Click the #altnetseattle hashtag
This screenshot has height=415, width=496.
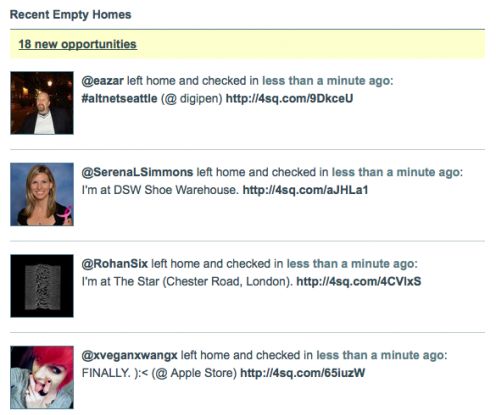[x=119, y=99]
